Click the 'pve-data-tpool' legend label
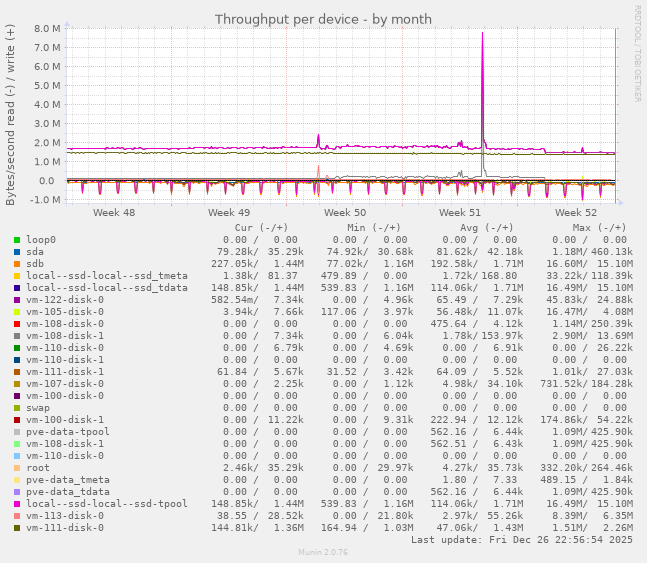 point(68,432)
